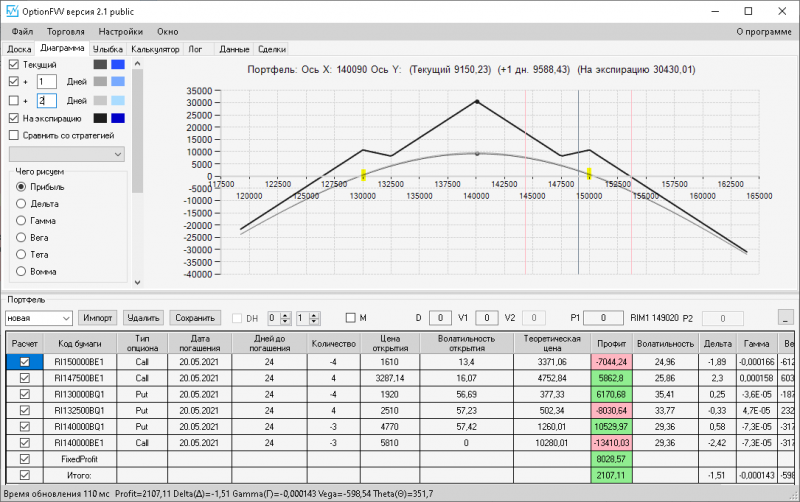Switch to the Доска tab

pyautogui.click(x=19, y=49)
